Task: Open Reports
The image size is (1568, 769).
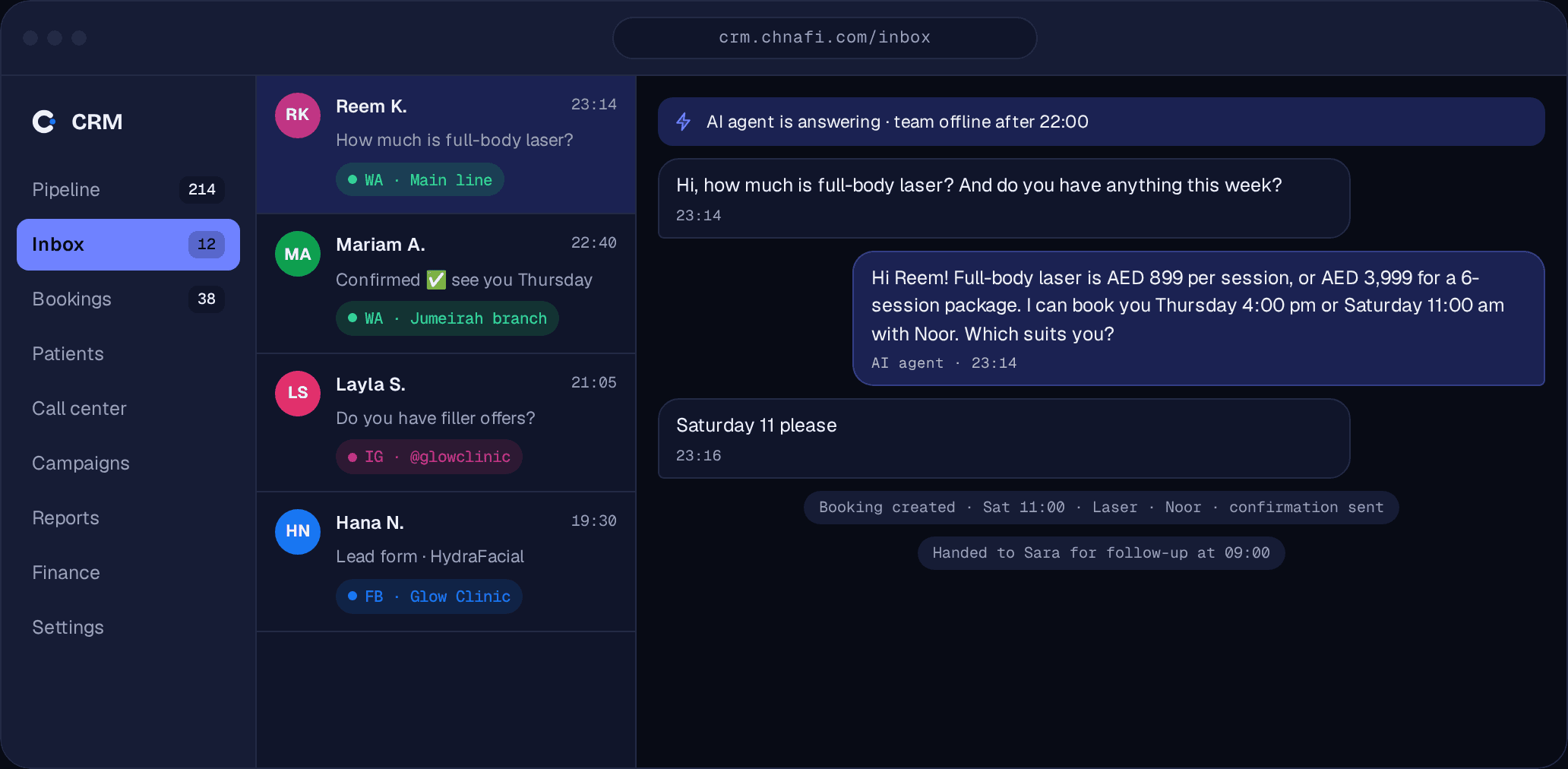Action: (x=128, y=518)
